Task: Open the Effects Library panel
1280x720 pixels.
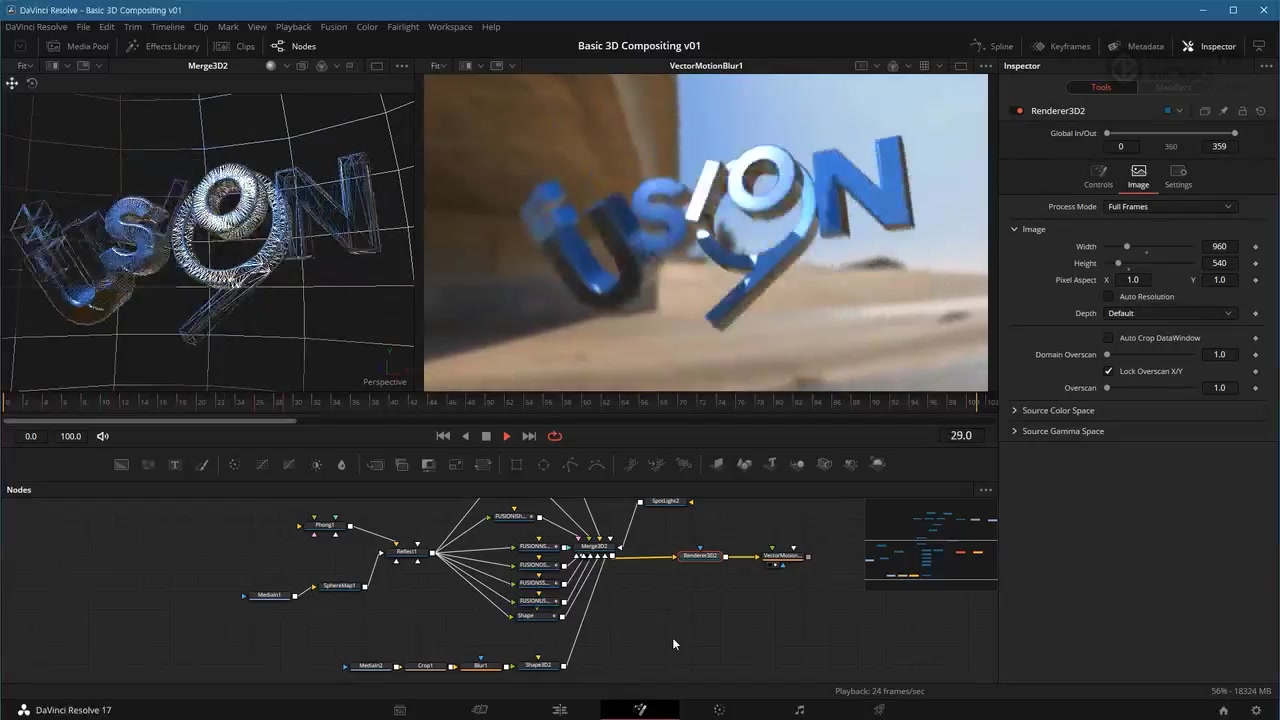Action: click(163, 46)
